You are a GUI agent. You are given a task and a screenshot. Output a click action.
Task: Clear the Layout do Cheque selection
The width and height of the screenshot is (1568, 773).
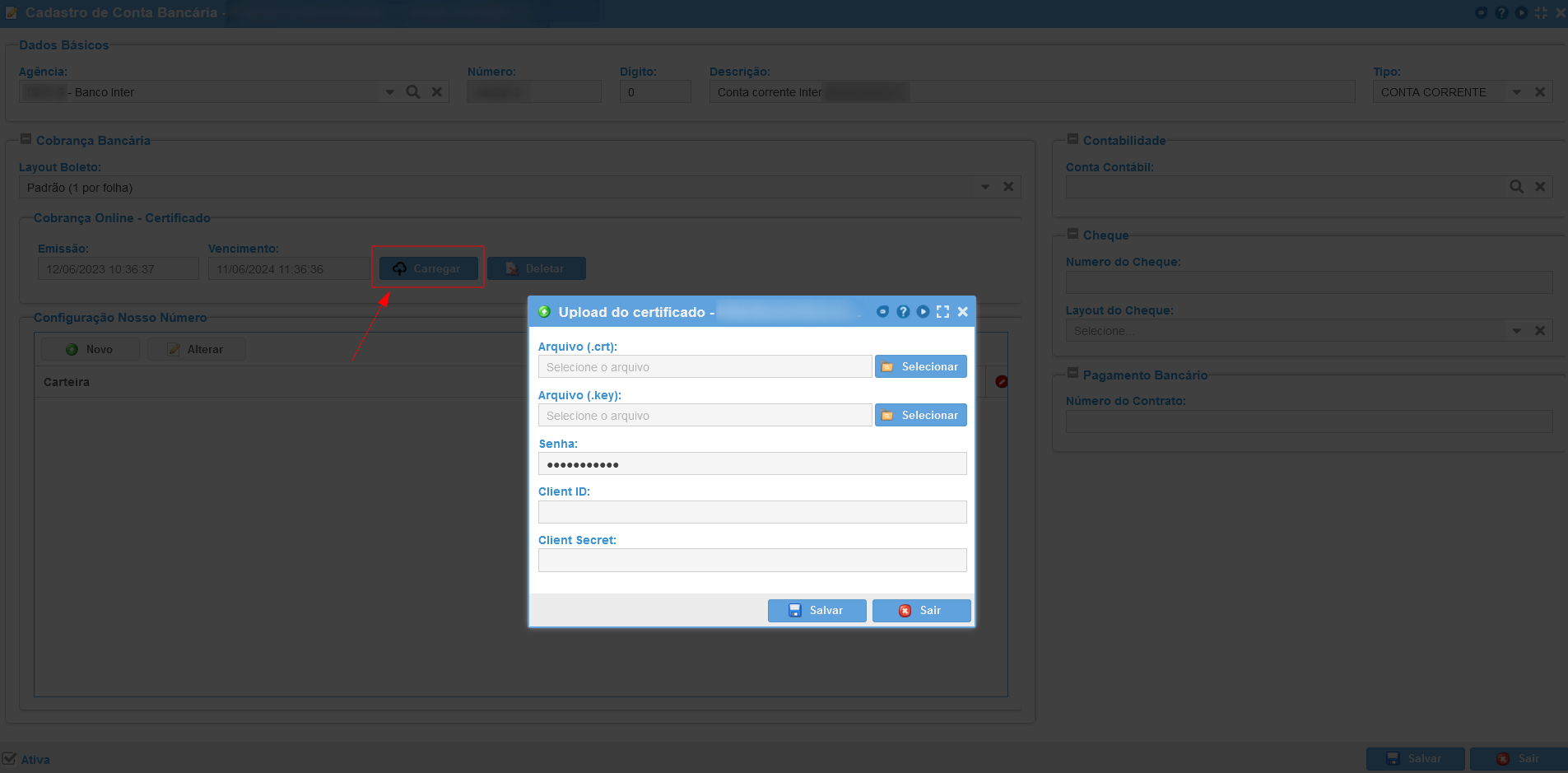pyautogui.click(x=1540, y=331)
